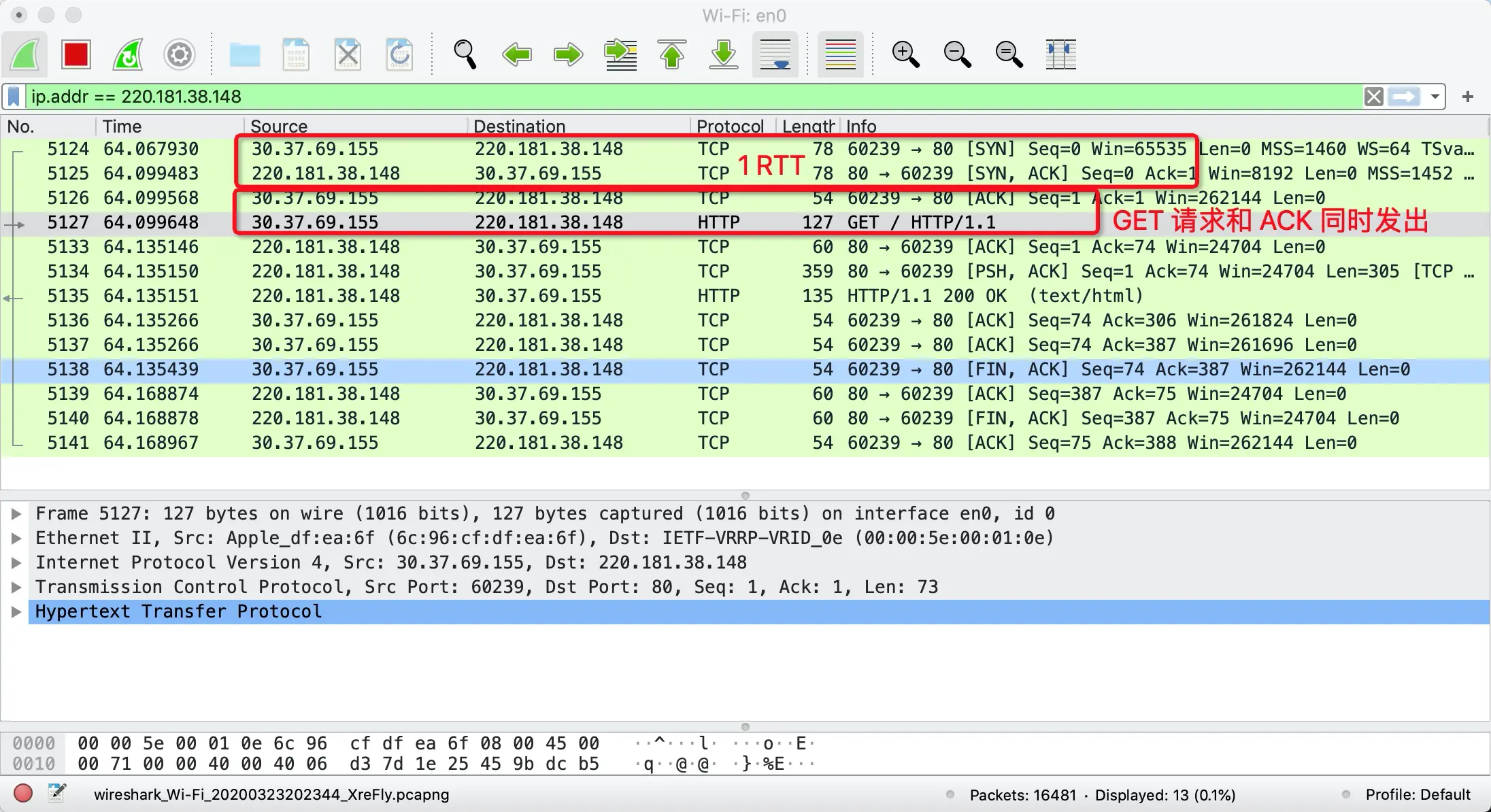Open capture options gear icon
The image size is (1491, 812).
point(180,54)
